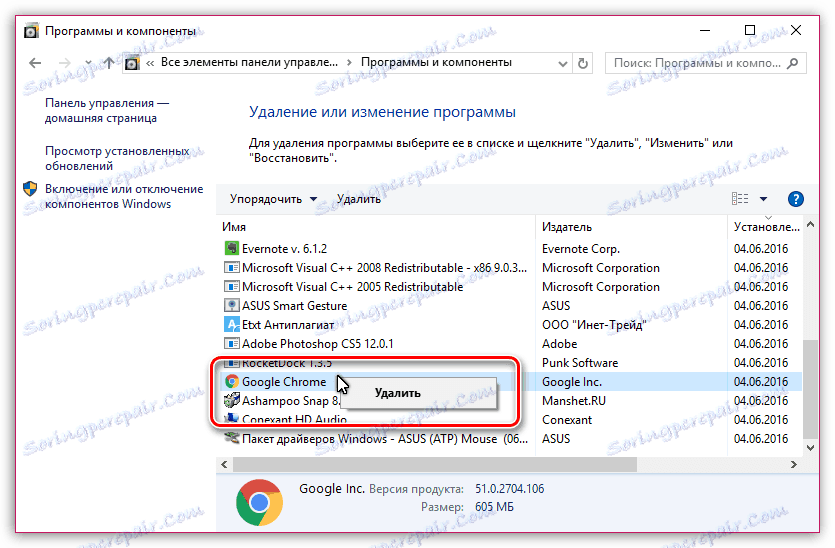Expand the address bar history dropdown
This screenshot has width=835, height=548.
coord(562,63)
